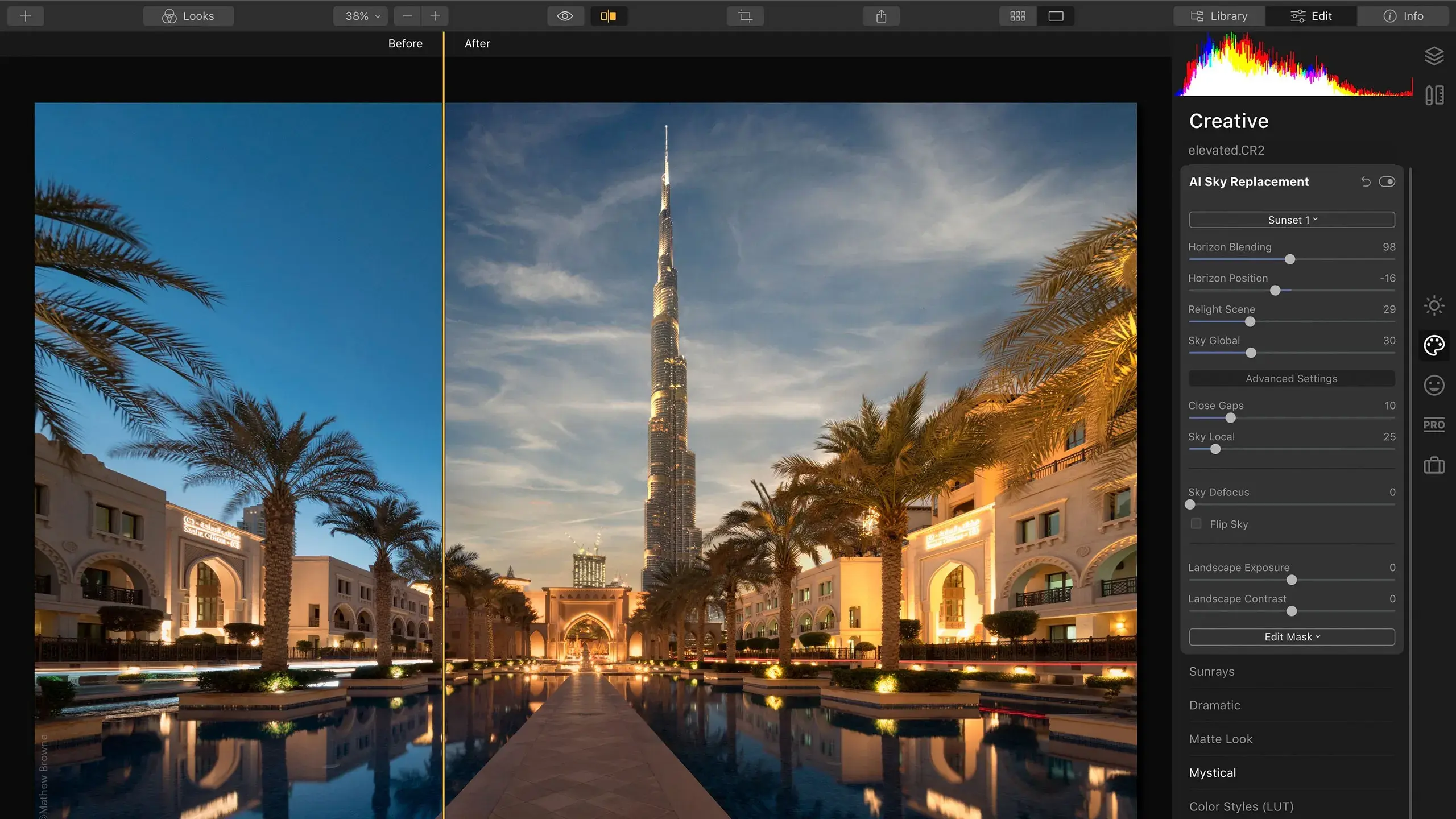Open the Layers panel icon
Screen dimensions: 1456x819
pyautogui.click(x=1434, y=56)
